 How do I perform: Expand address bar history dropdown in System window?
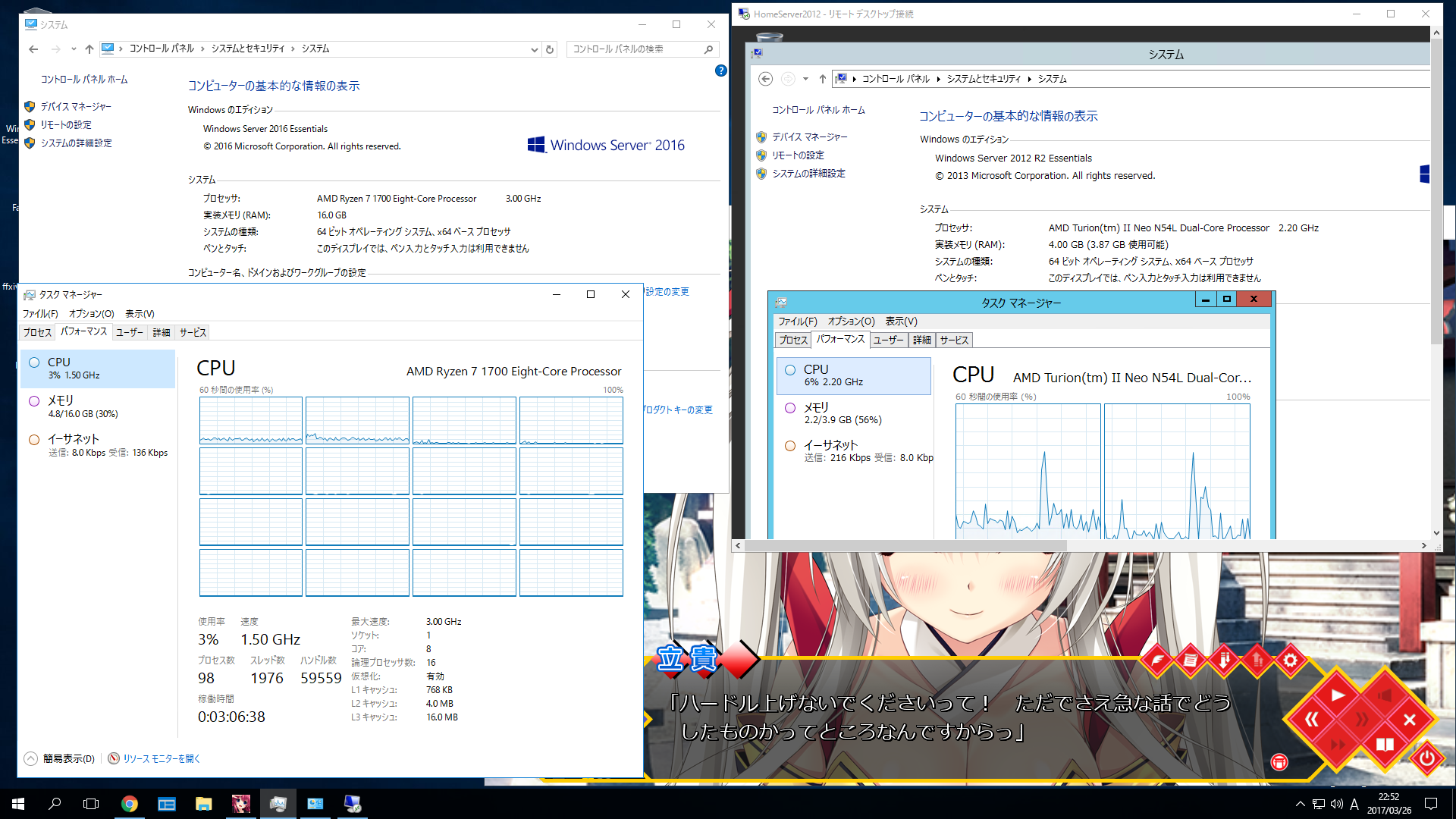534,49
